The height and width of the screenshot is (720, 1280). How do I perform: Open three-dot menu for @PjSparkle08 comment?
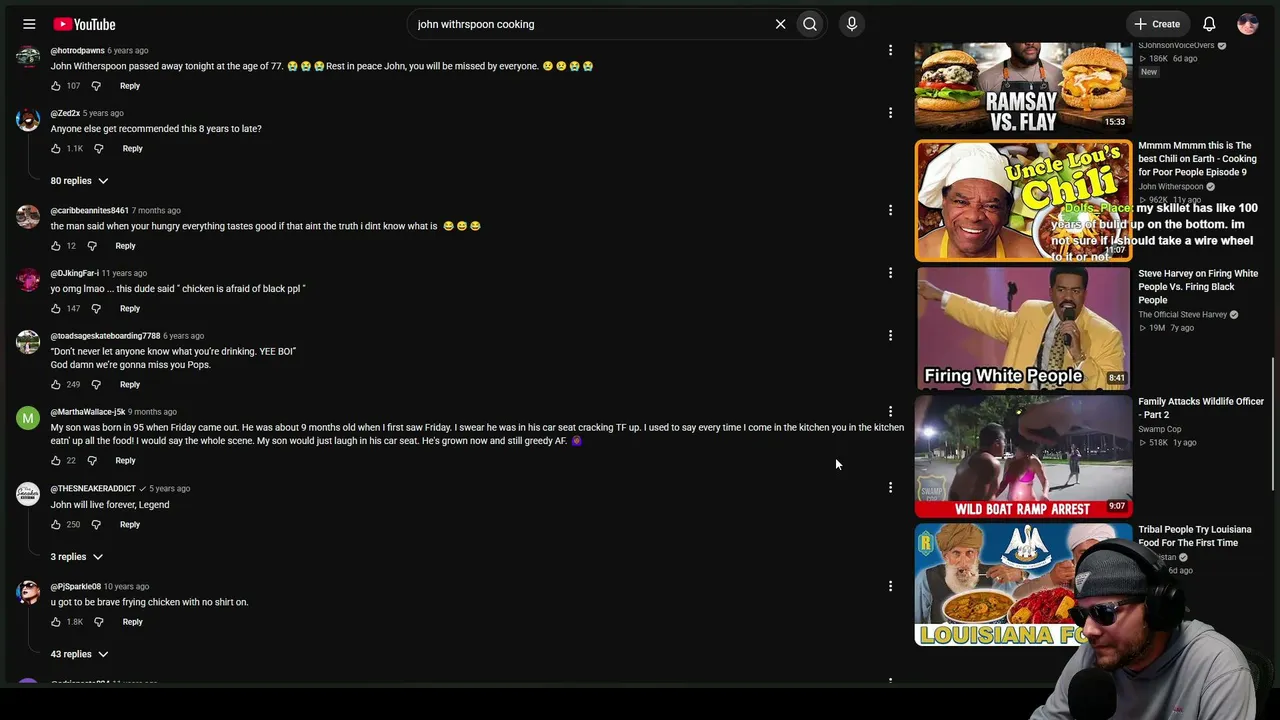point(890,586)
